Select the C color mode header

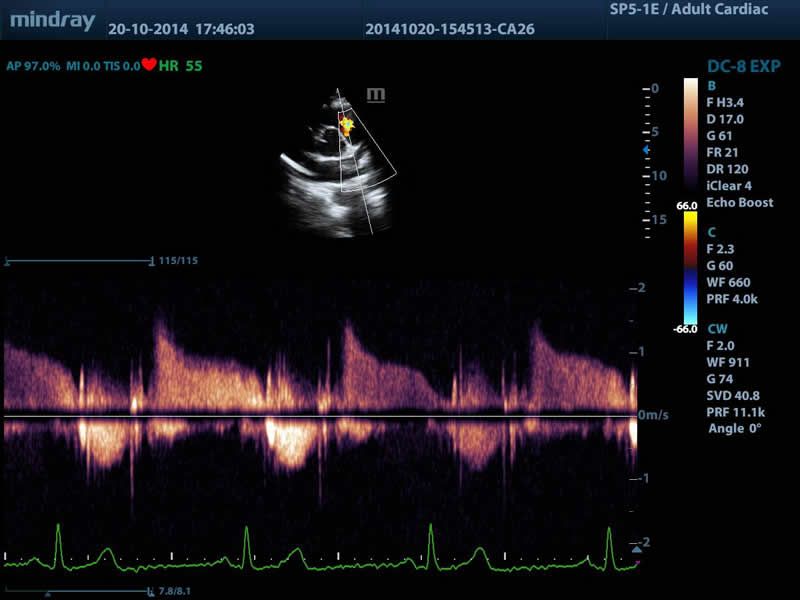(711, 232)
